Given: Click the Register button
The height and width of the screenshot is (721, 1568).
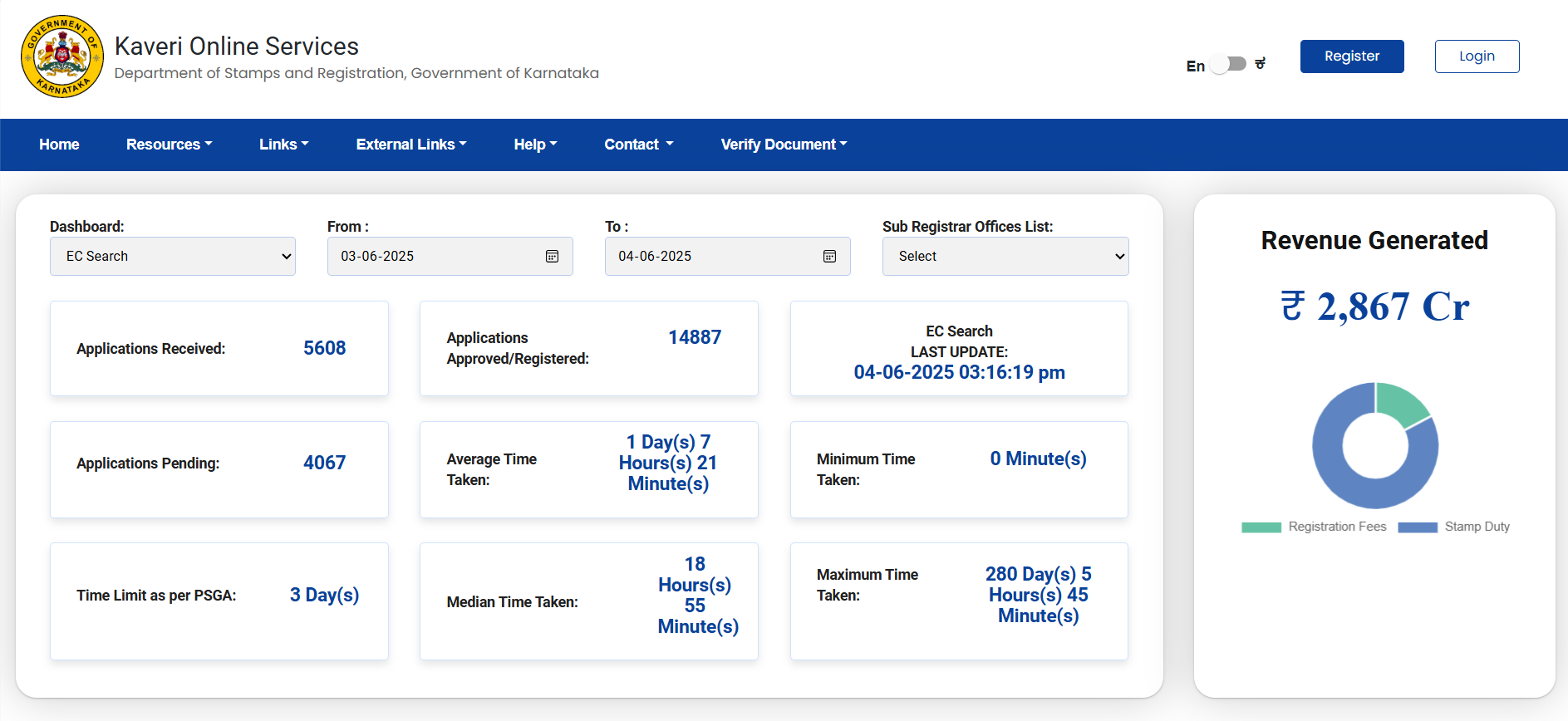Looking at the screenshot, I should pyautogui.click(x=1352, y=56).
